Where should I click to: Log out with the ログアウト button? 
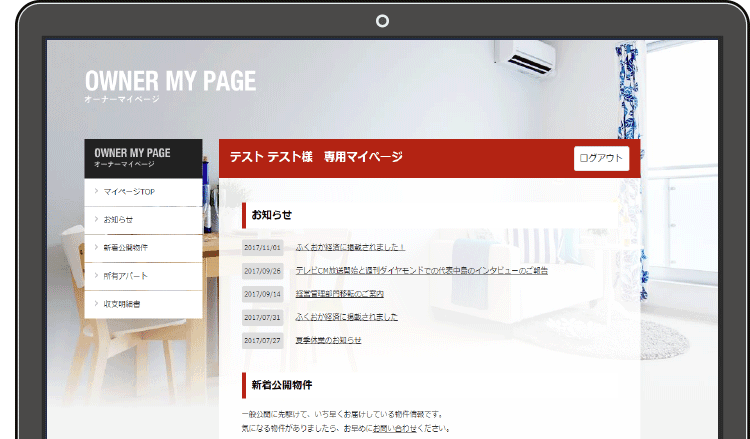tap(601, 158)
